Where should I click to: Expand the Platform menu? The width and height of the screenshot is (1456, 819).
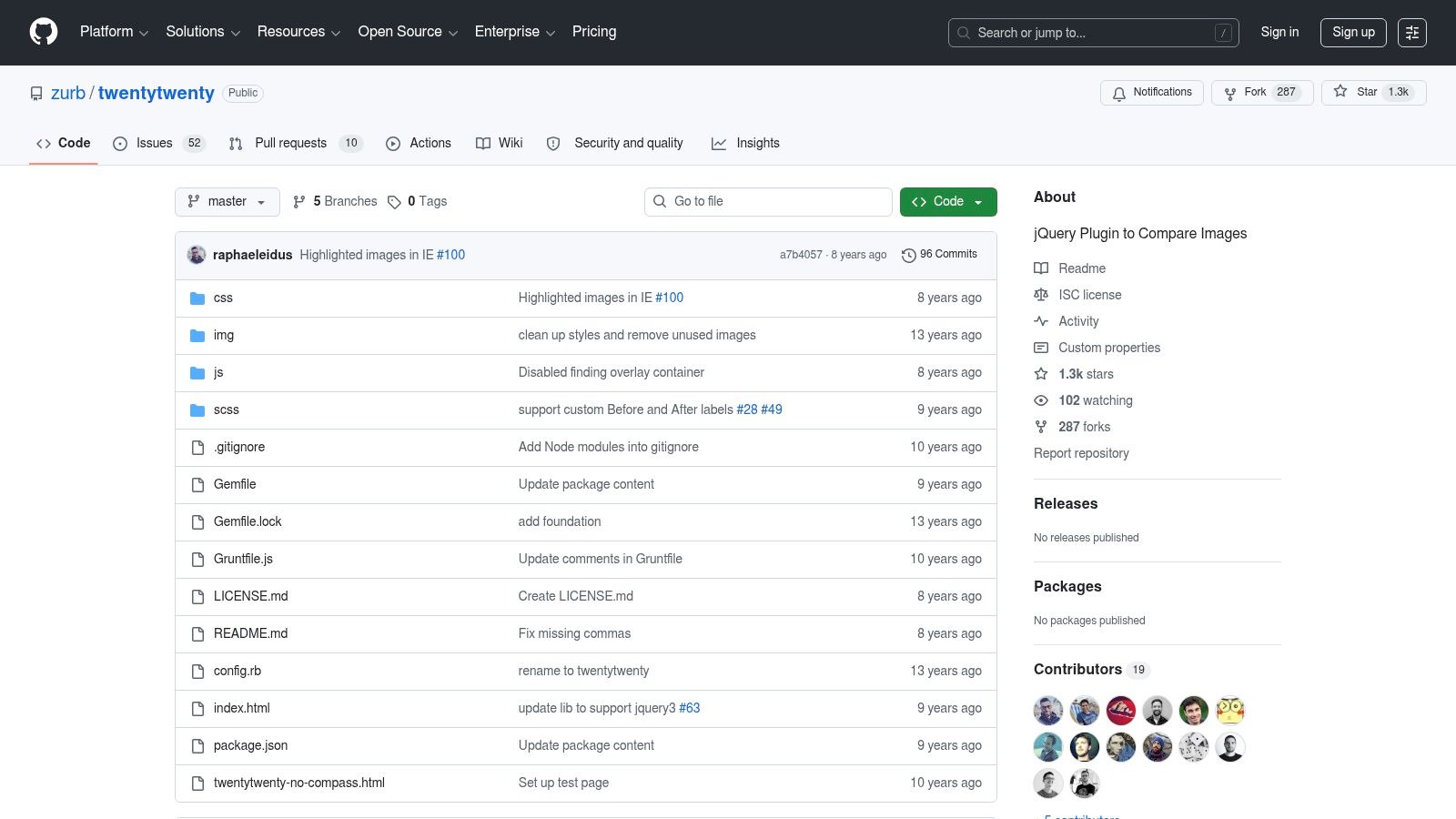(x=114, y=32)
